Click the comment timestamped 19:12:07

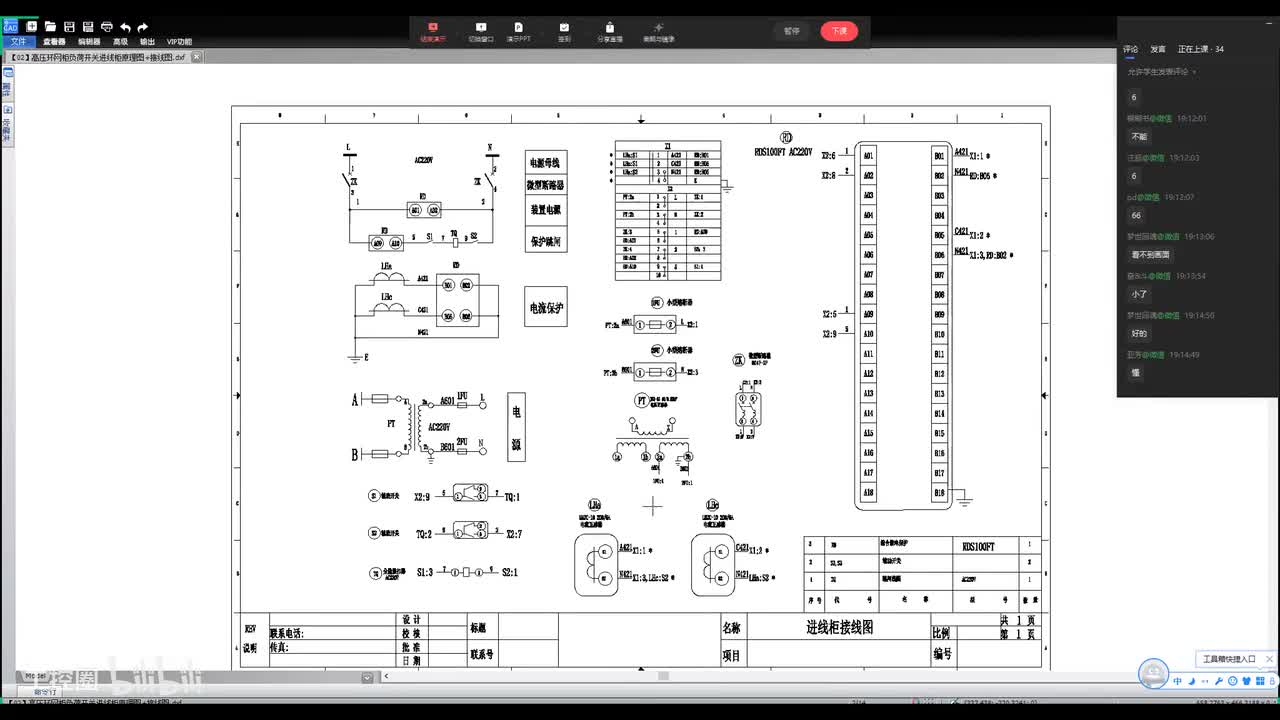(1163, 197)
